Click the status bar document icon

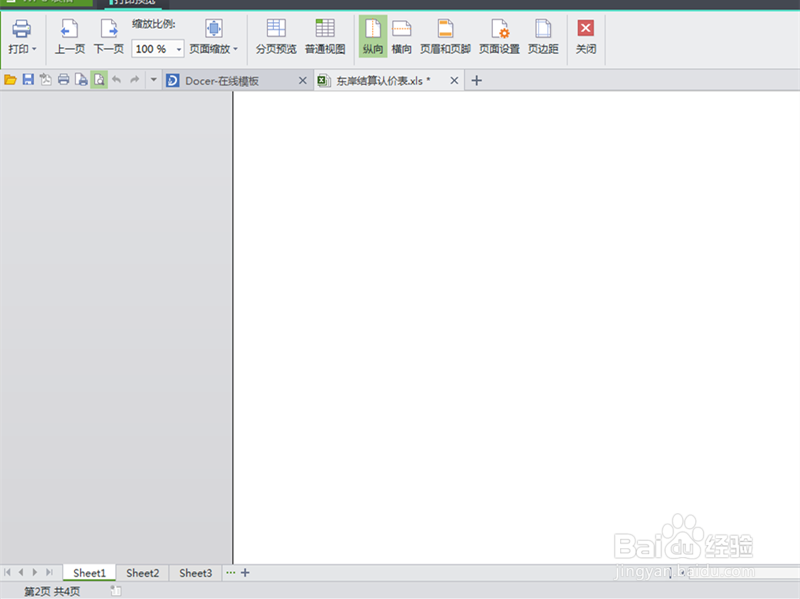point(116,591)
